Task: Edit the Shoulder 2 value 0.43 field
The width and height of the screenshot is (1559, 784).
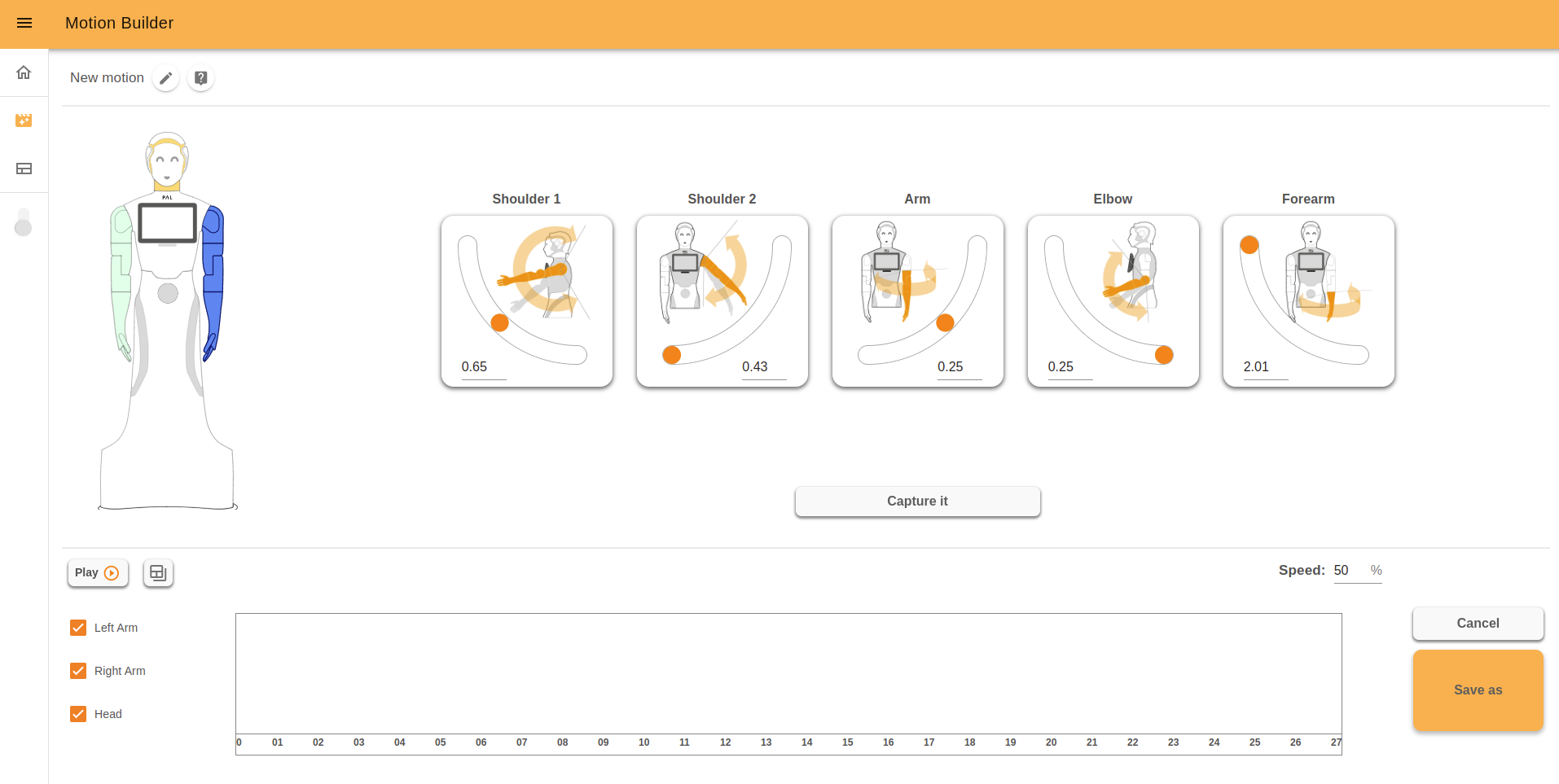Action: coord(764,367)
